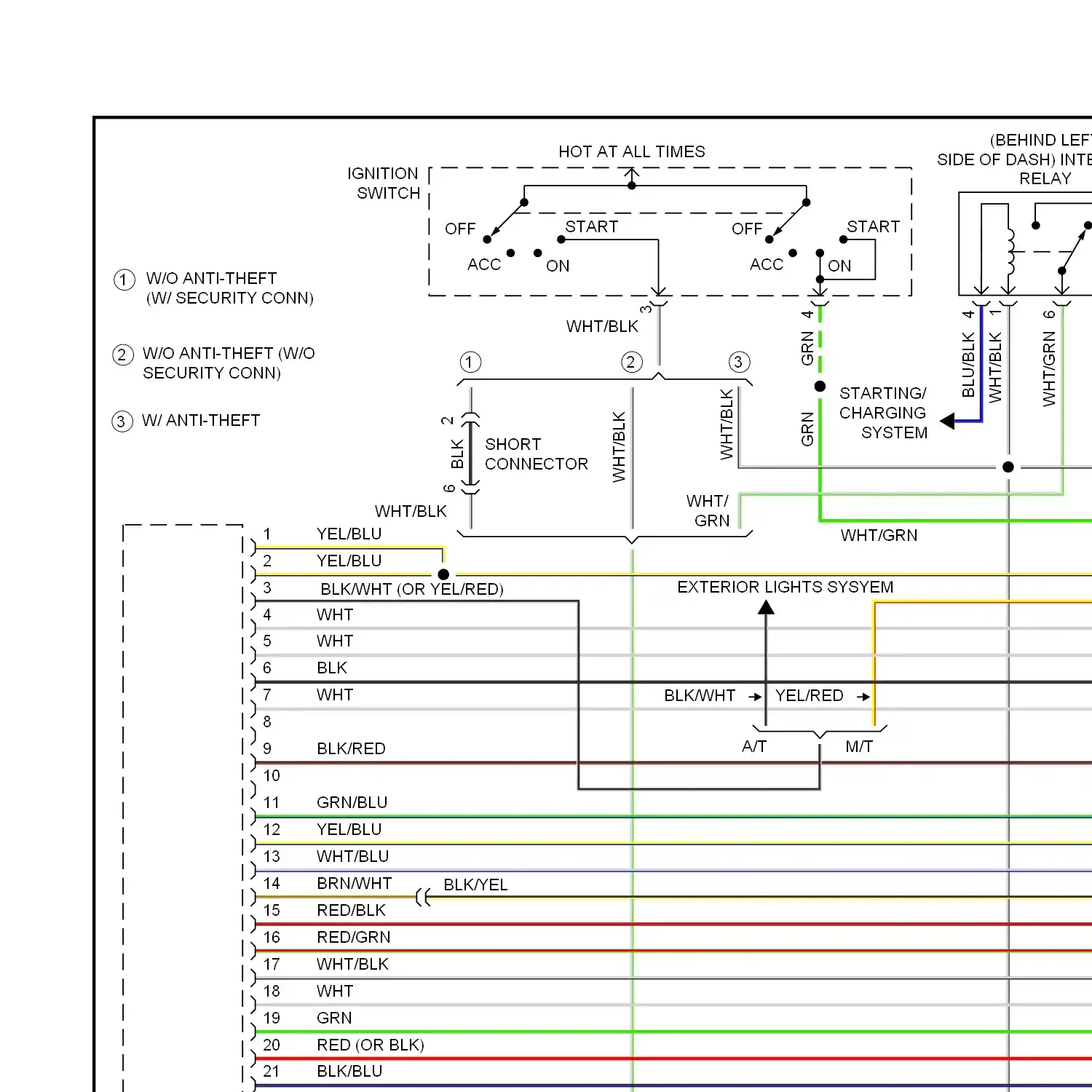Click pin 15 "RED/BLK" wire label

click(x=351, y=910)
